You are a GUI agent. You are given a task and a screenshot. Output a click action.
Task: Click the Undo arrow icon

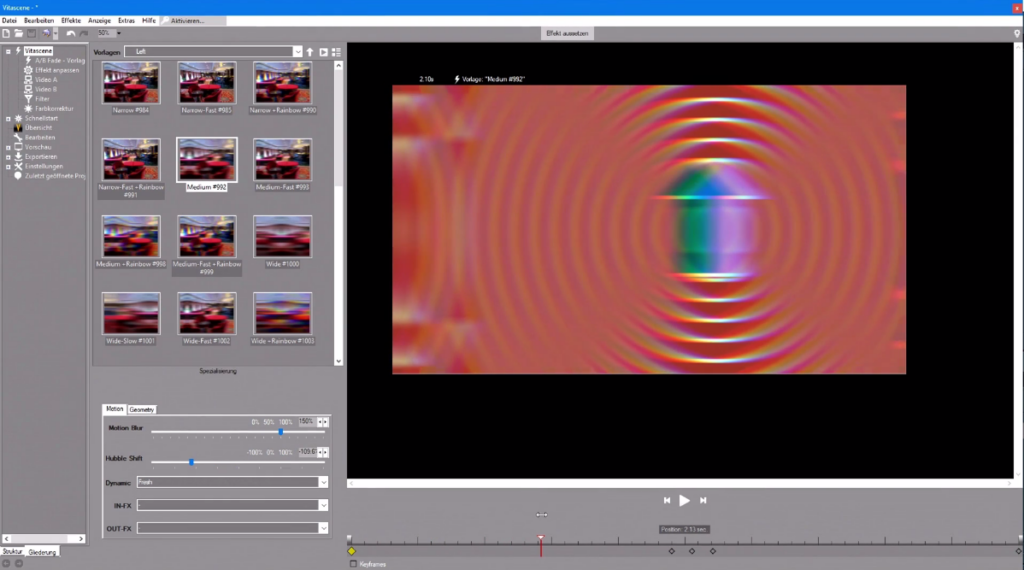[71, 33]
